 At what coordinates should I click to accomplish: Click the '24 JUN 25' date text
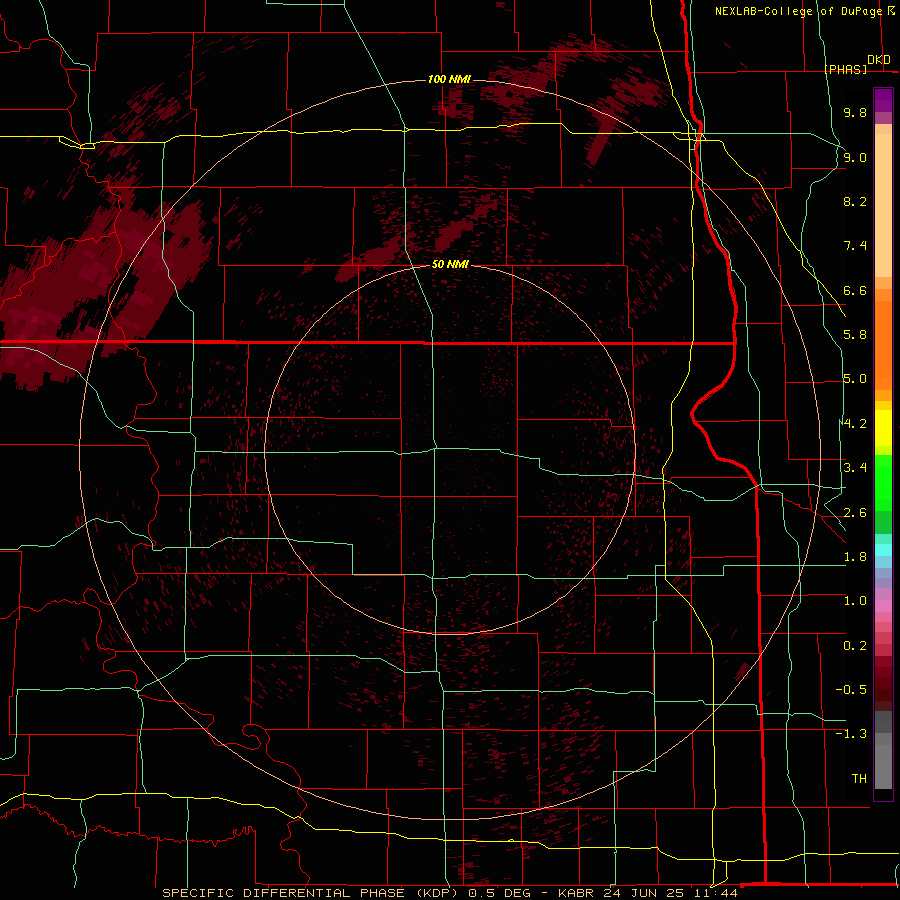(x=641, y=893)
